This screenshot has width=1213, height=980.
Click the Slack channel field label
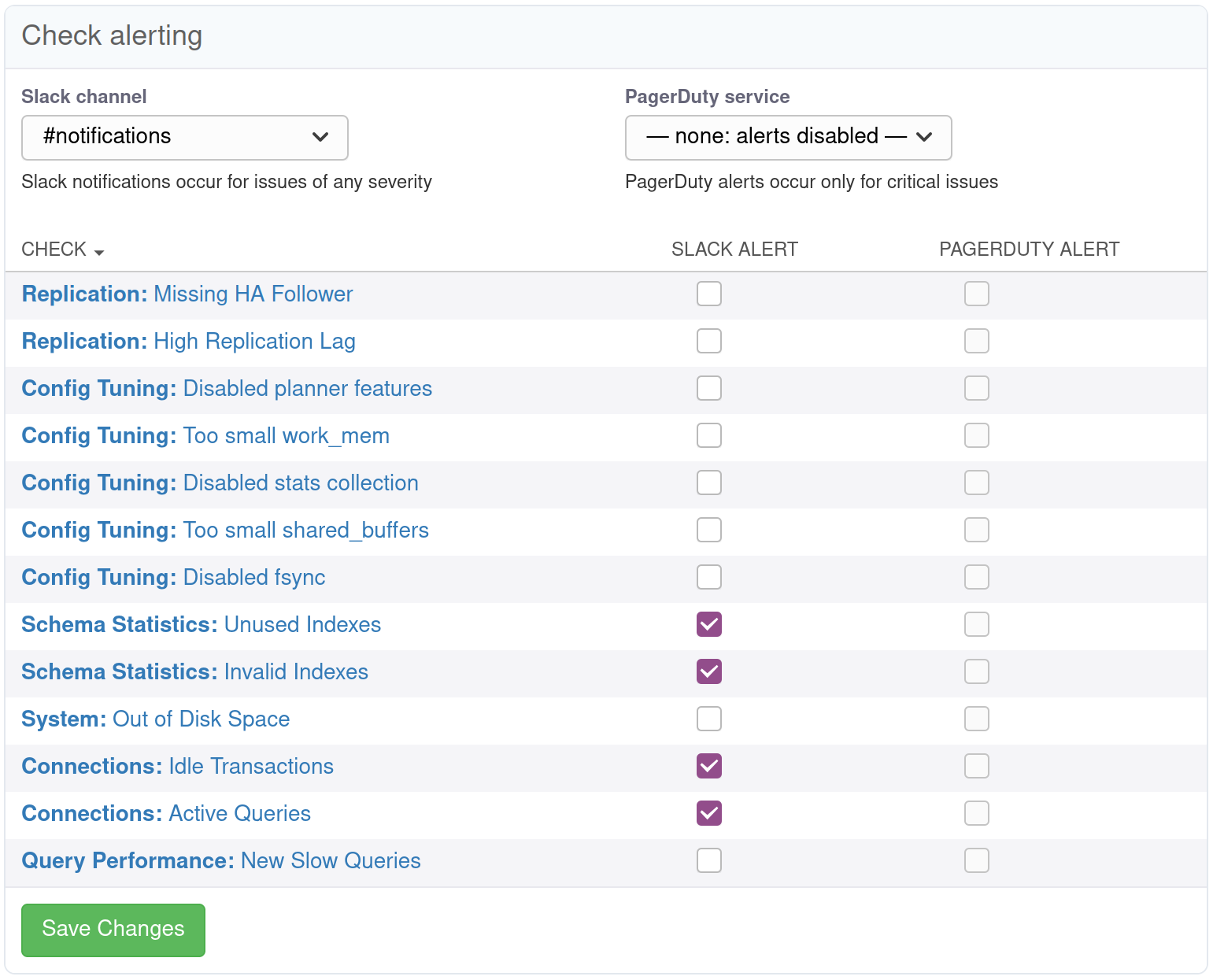pyautogui.click(x=84, y=97)
